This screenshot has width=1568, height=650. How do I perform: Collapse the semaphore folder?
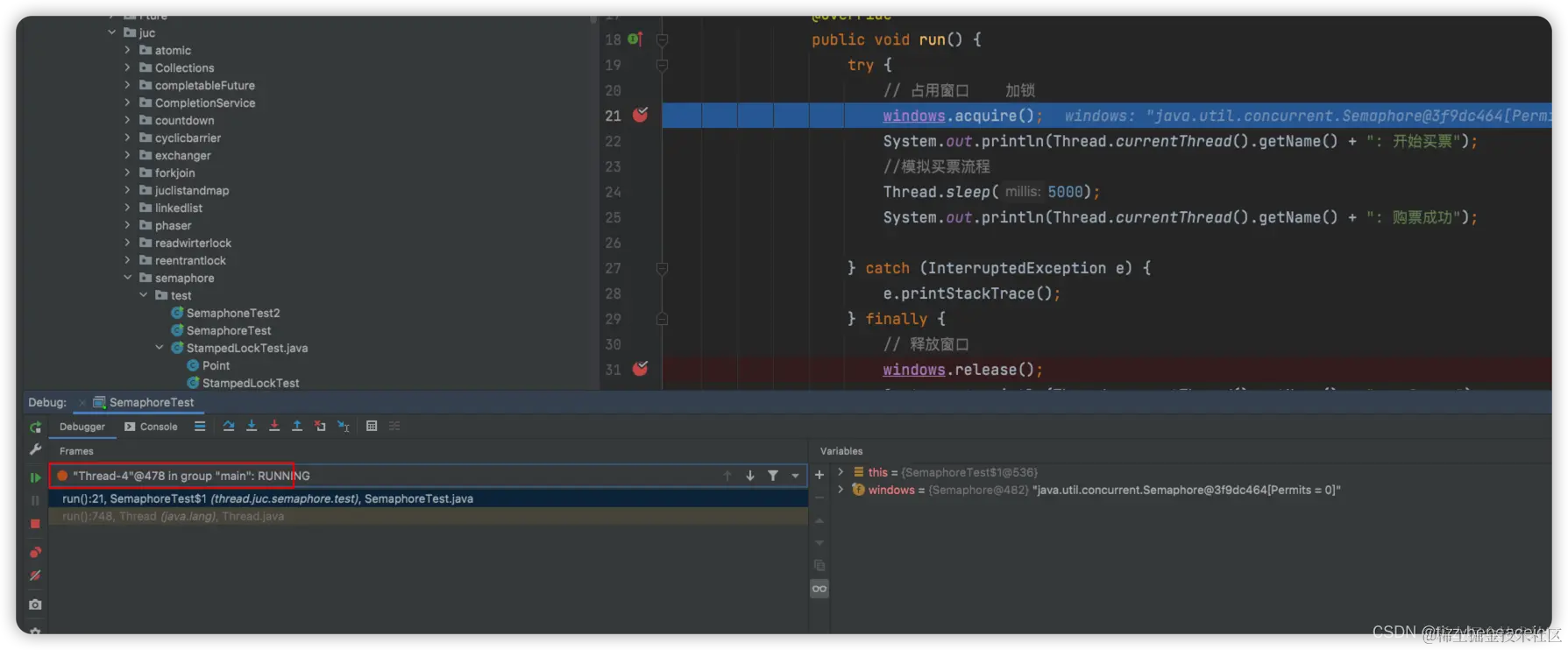pos(128,278)
